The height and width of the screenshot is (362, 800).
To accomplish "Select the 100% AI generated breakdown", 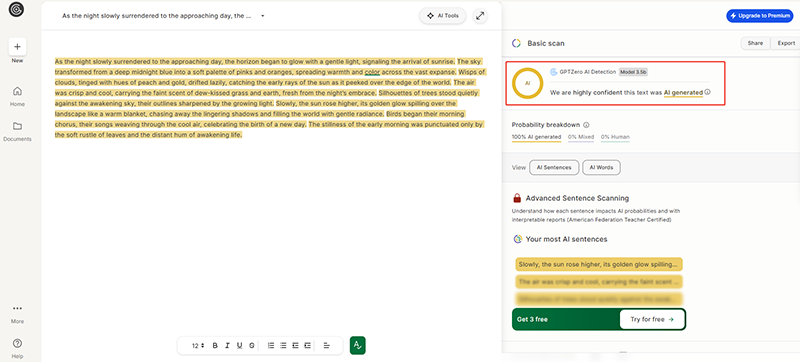I will tap(536, 137).
